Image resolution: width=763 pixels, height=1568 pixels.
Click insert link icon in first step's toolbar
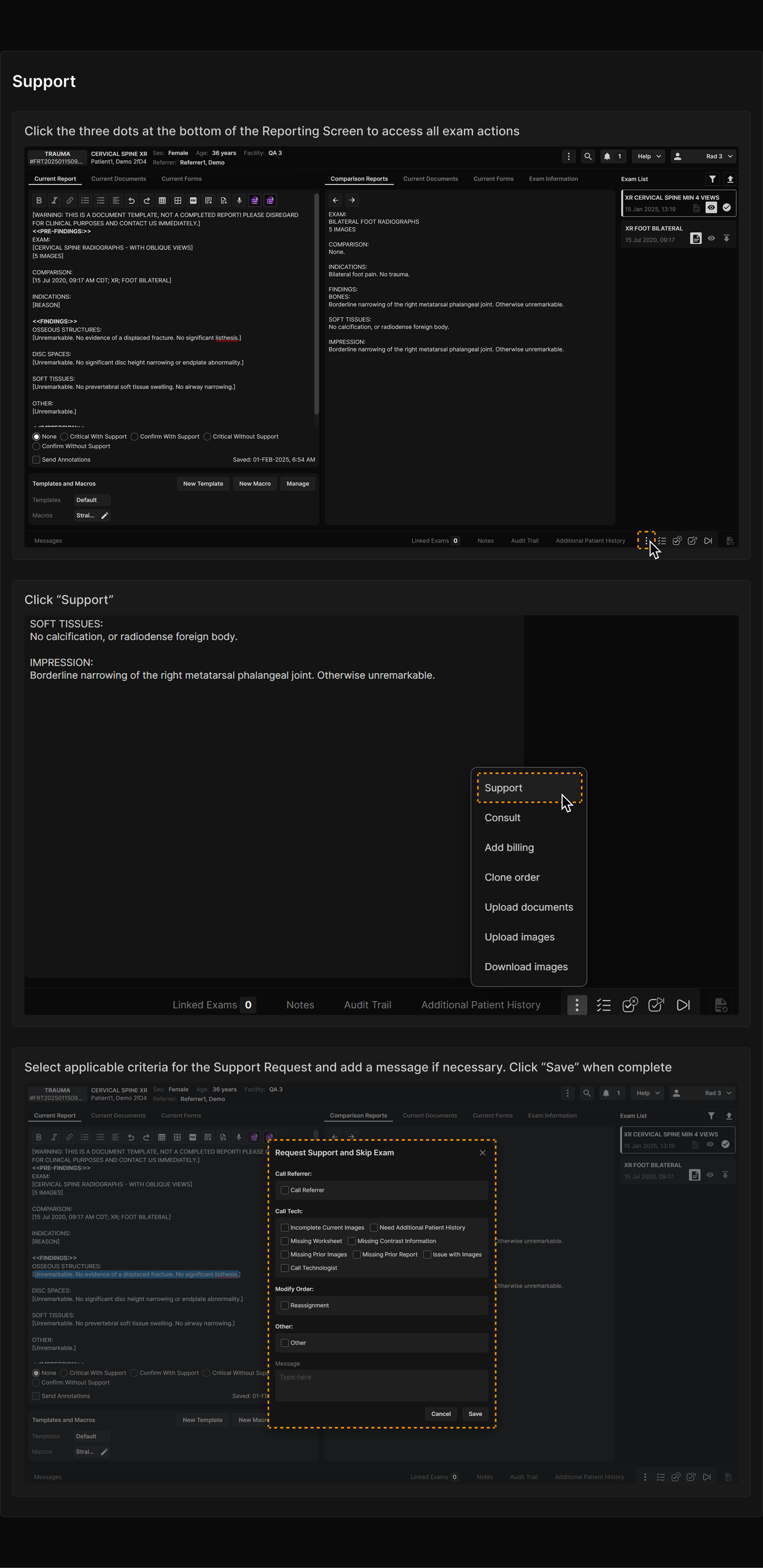point(70,200)
